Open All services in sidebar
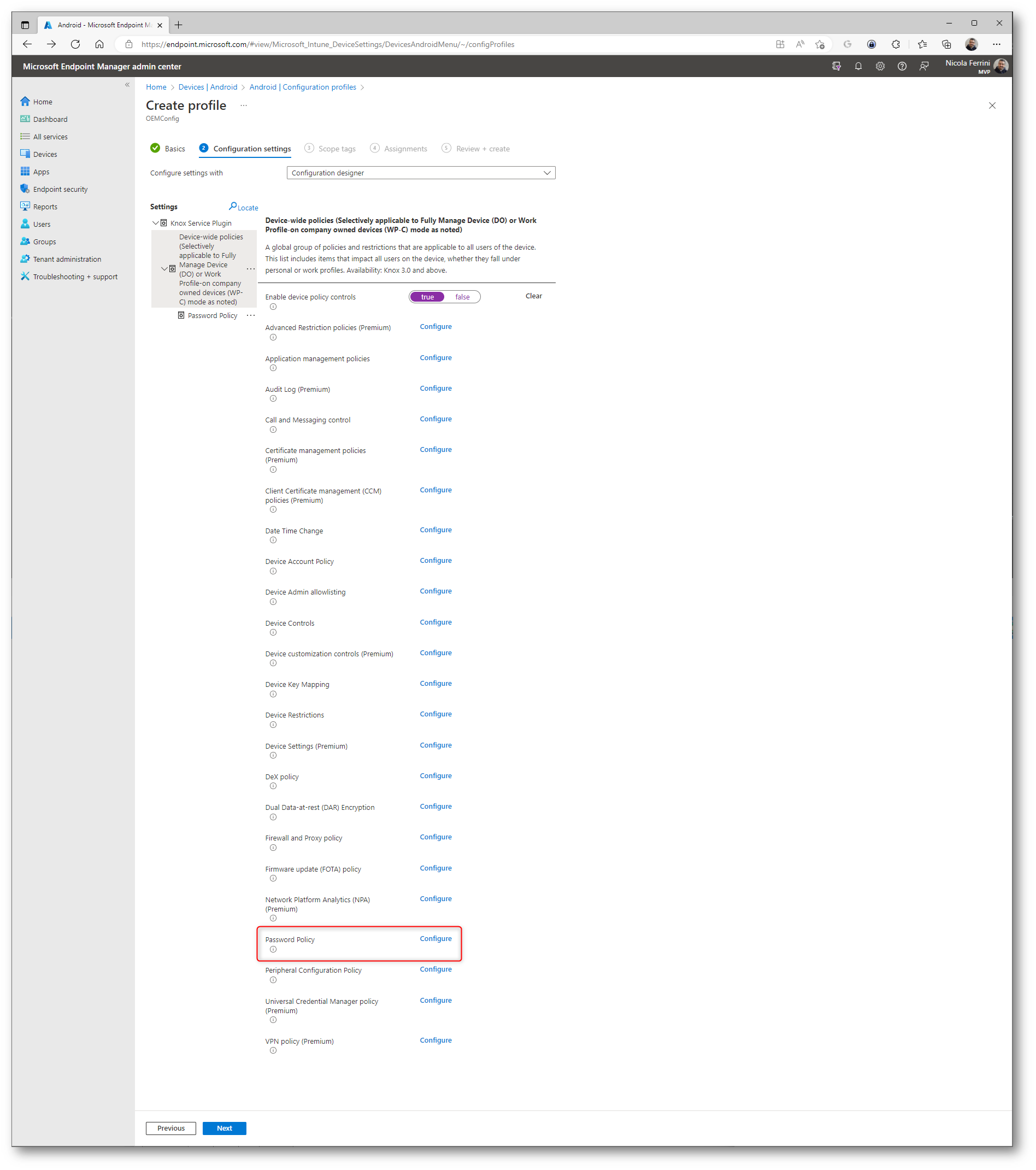This screenshot has width=1036, height=1170. point(44,137)
